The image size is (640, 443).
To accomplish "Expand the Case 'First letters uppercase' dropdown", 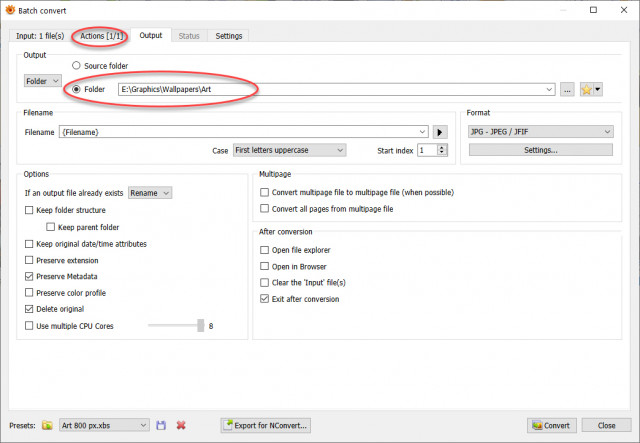I will [x=289, y=150].
